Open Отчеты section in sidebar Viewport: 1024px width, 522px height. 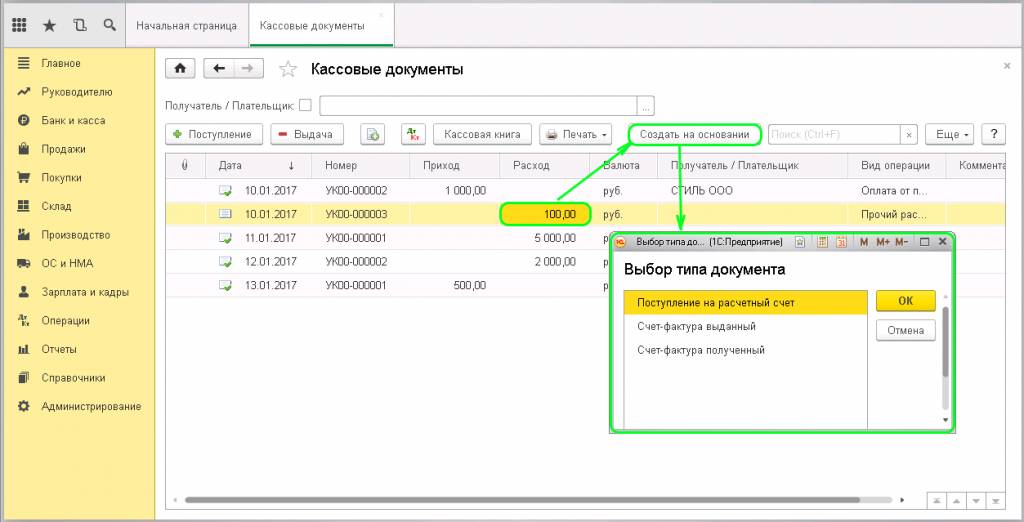(x=59, y=350)
